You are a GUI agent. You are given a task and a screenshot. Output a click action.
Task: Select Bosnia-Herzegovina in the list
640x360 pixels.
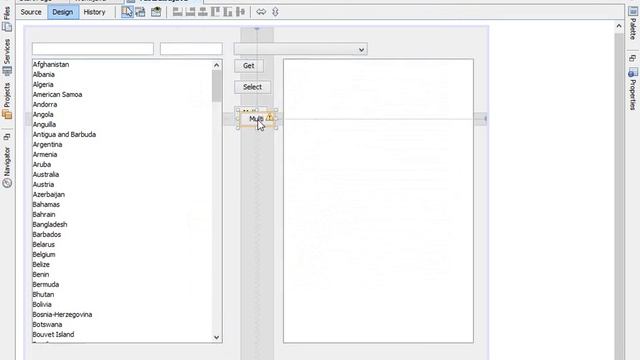(62, 315)
